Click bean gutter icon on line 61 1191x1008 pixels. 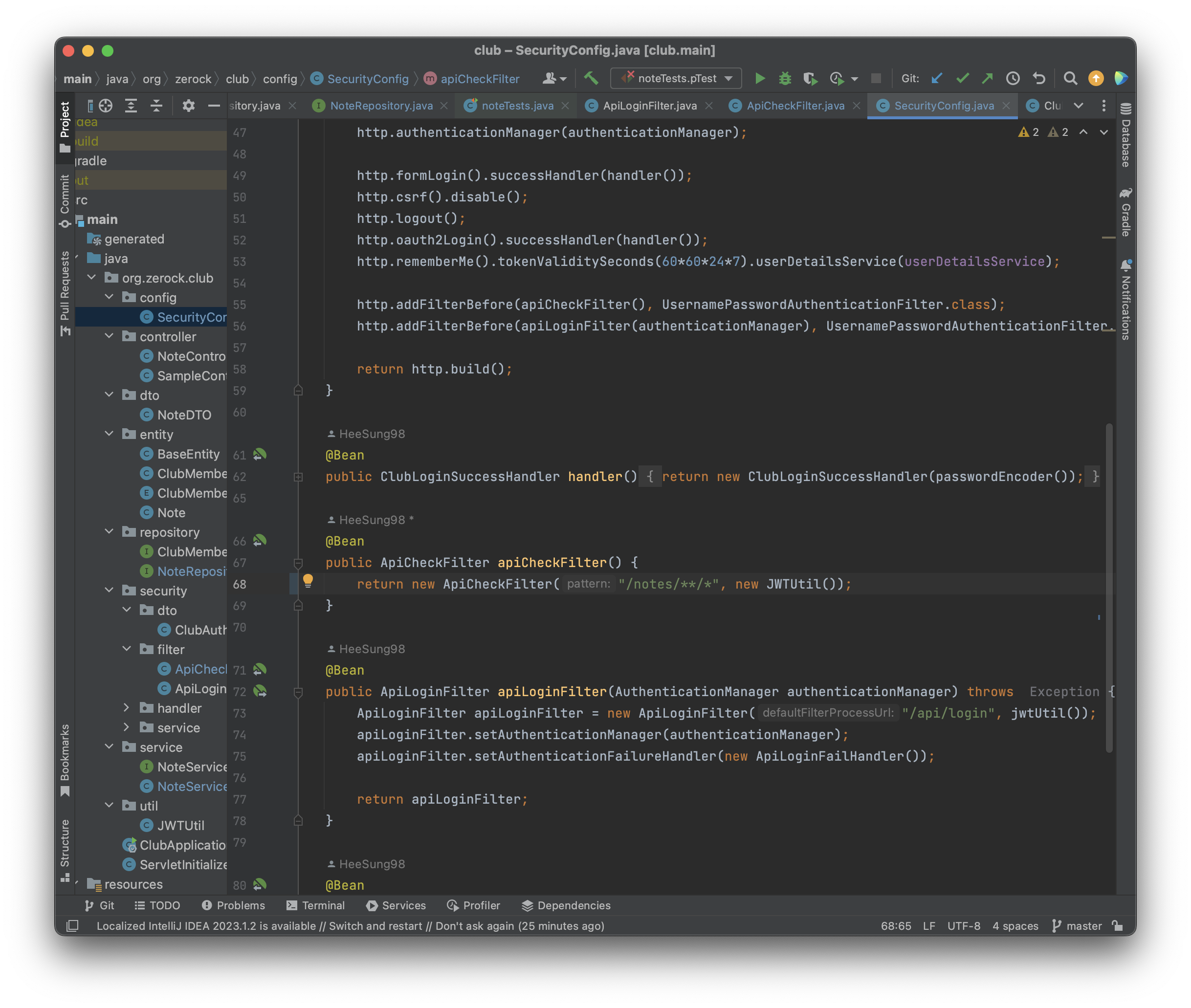tap(260, 455)
